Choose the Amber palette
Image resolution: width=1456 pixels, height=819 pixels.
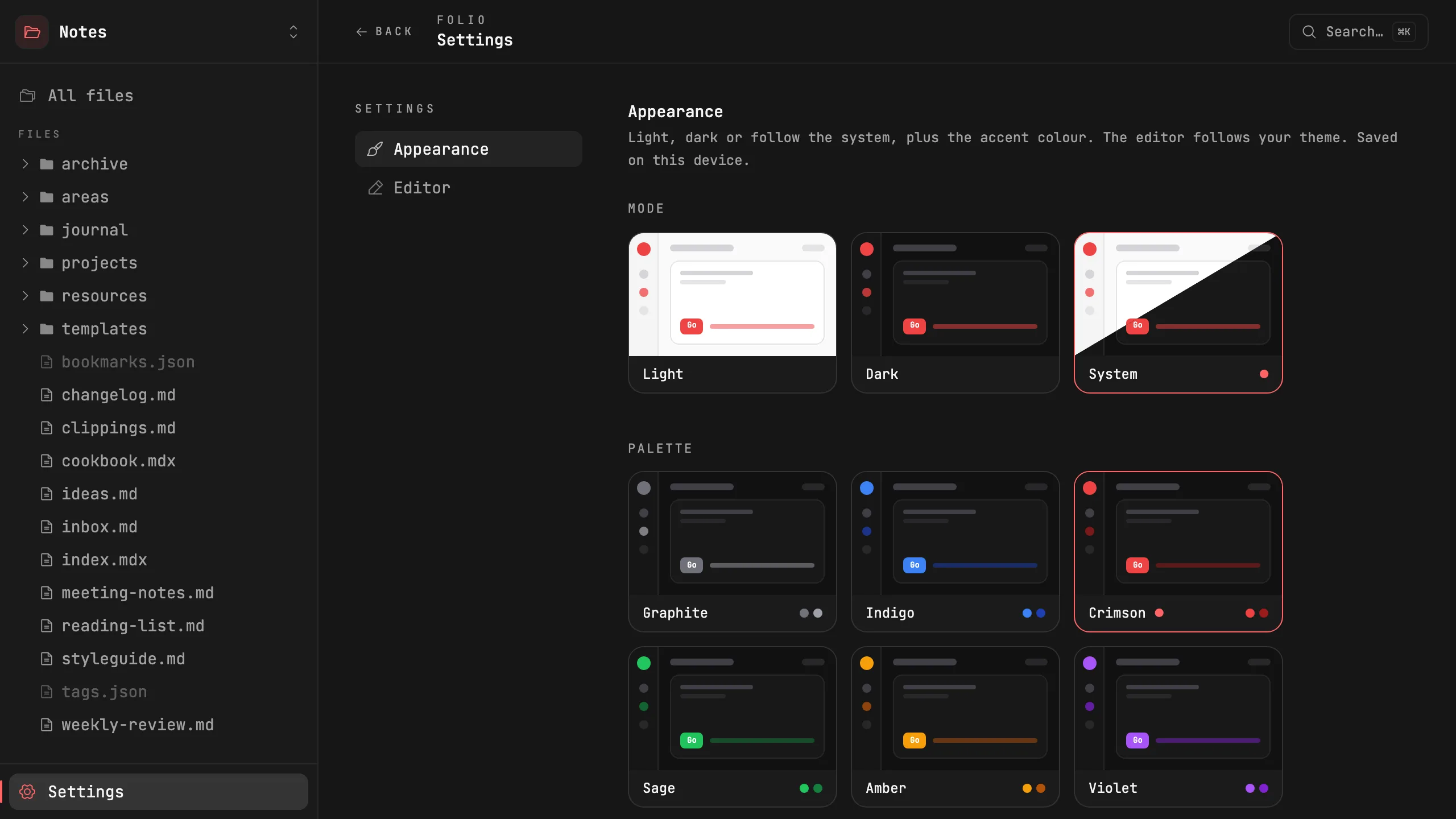point(955,726)
